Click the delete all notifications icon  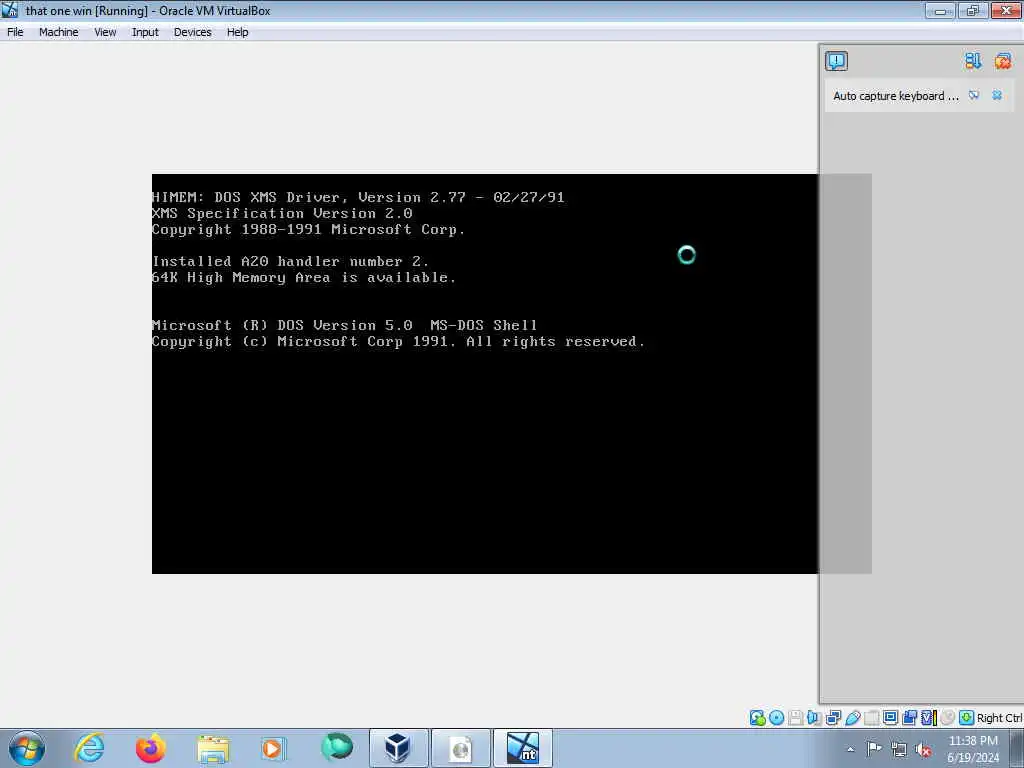click(1002, 61)
